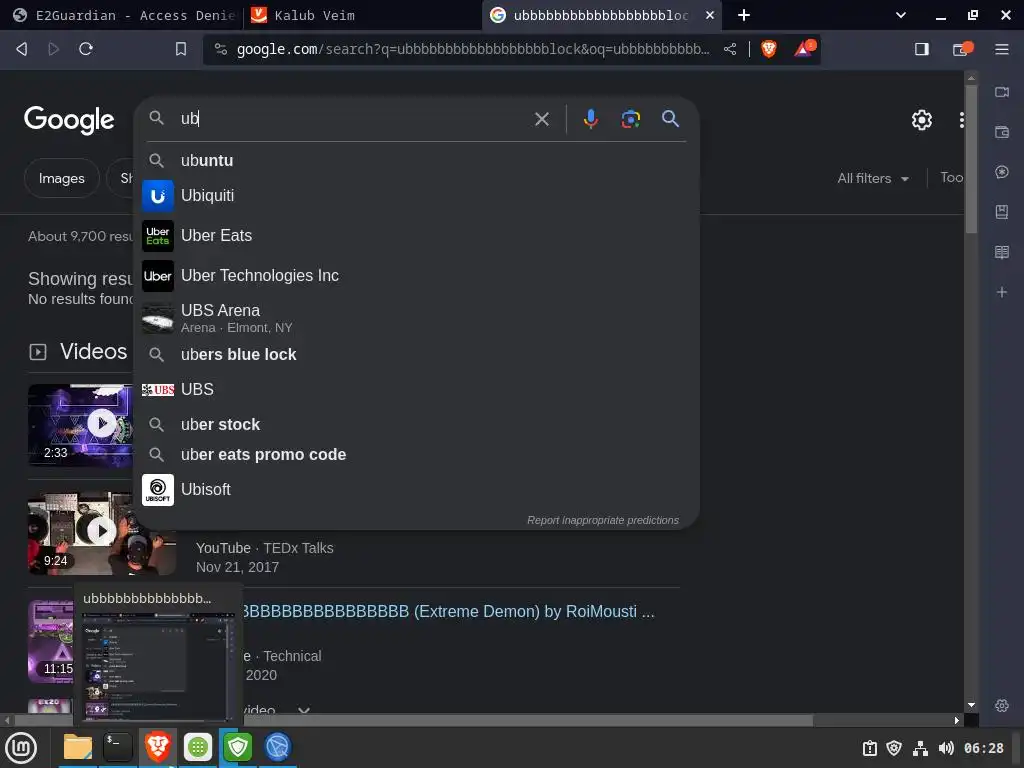
Task: Open Brave Shields lion icon
Action: pyautogui.click(x=769, y=49)
